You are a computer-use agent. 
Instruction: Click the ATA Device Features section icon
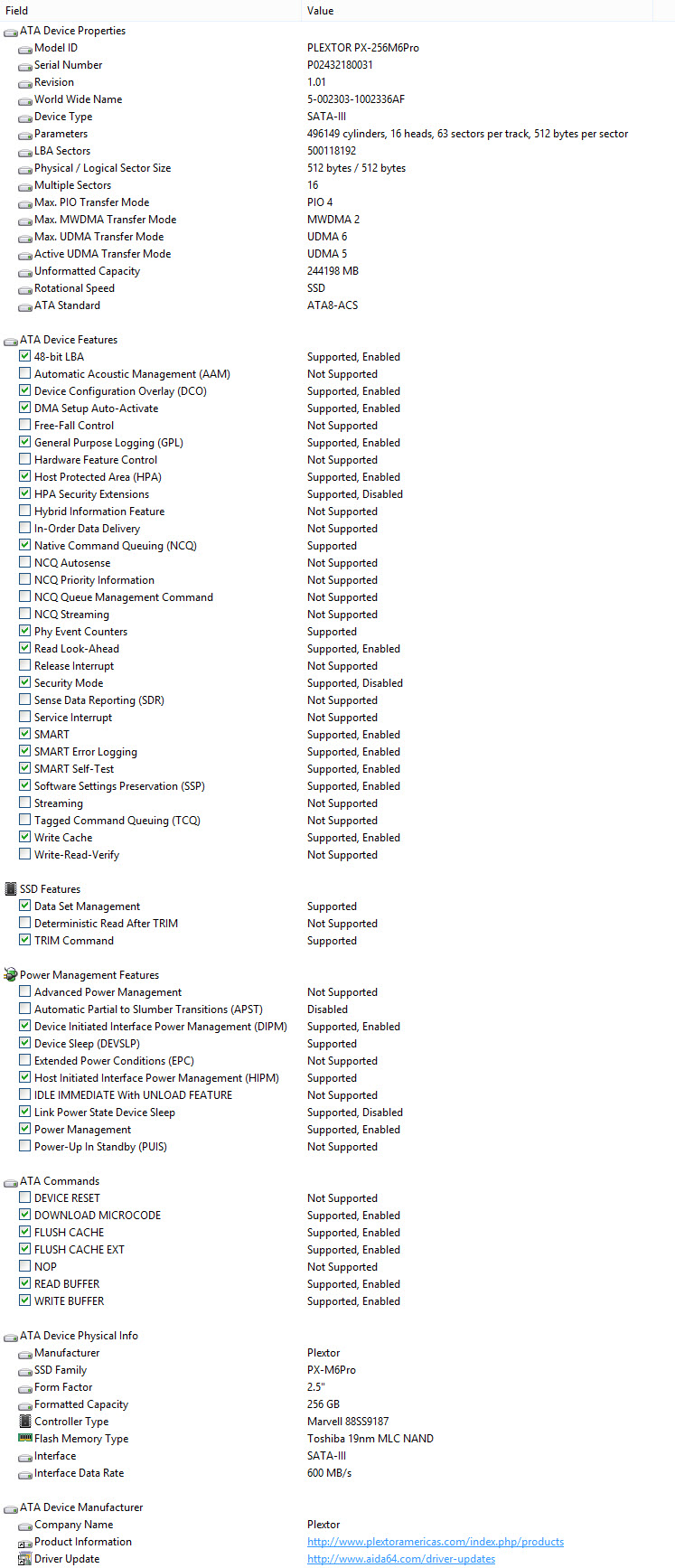(x=11, y=341)
